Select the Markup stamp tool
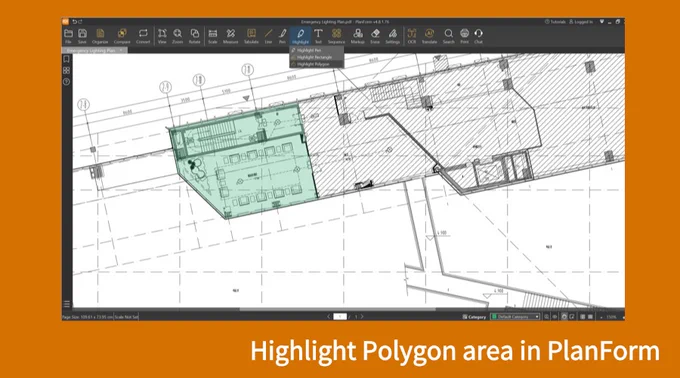 click(x=357, y=36)
